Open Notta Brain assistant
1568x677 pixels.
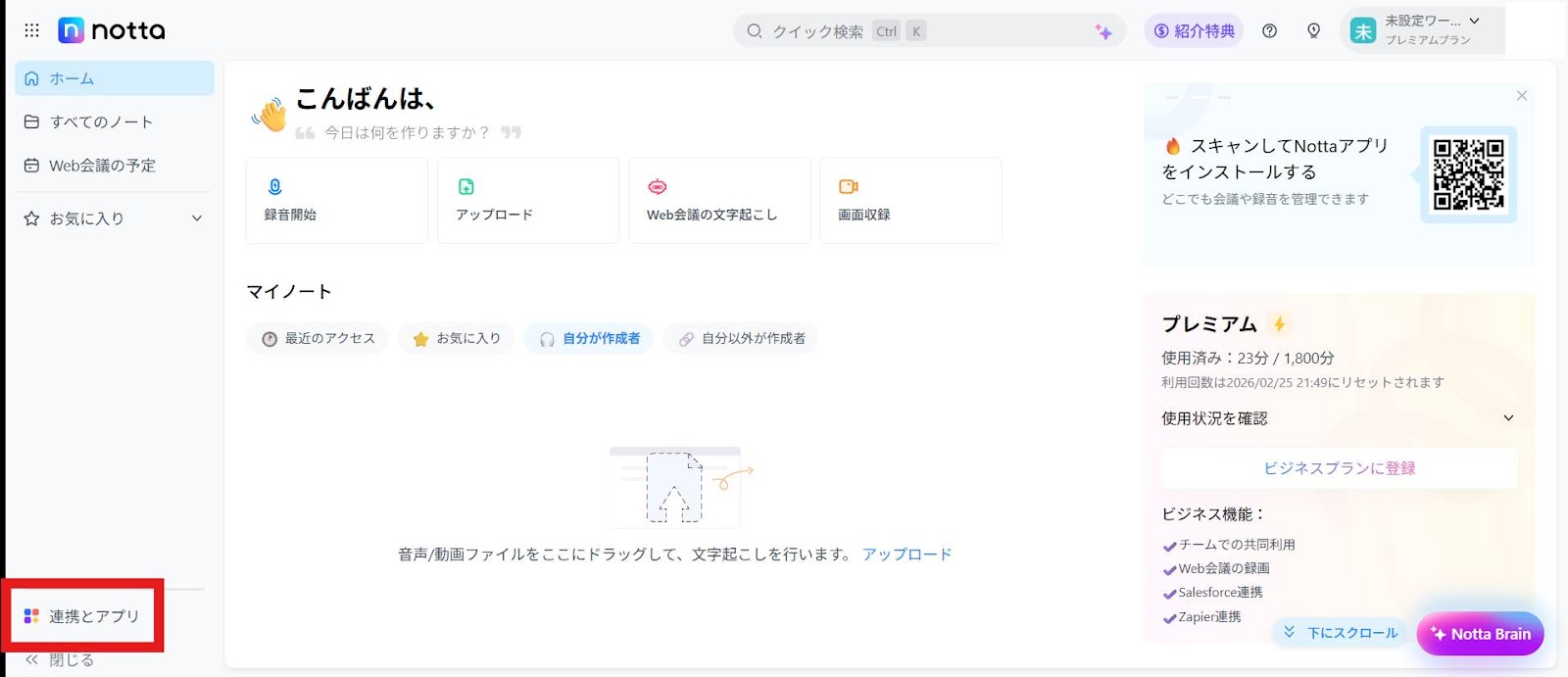pos(1480,634)
